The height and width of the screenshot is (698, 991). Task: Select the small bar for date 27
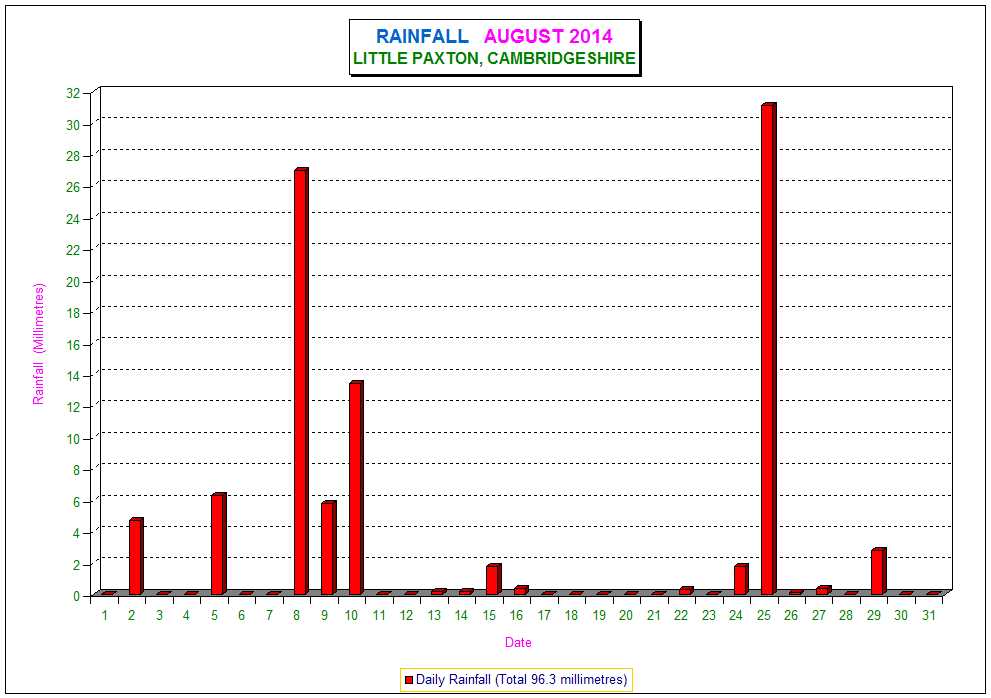click(x=824, y=591)
